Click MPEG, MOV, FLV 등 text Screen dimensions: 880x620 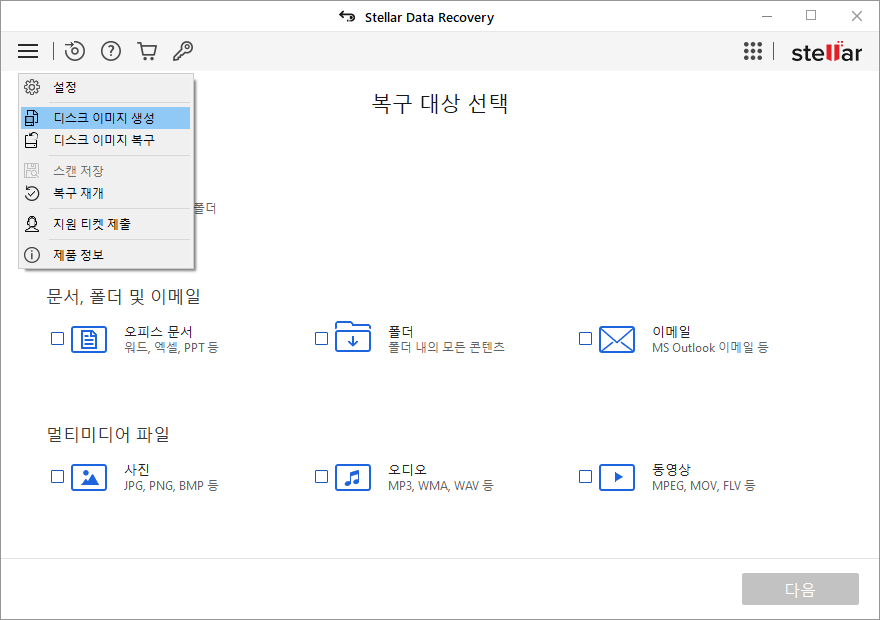pyautogui.click(x=704, y=485)
